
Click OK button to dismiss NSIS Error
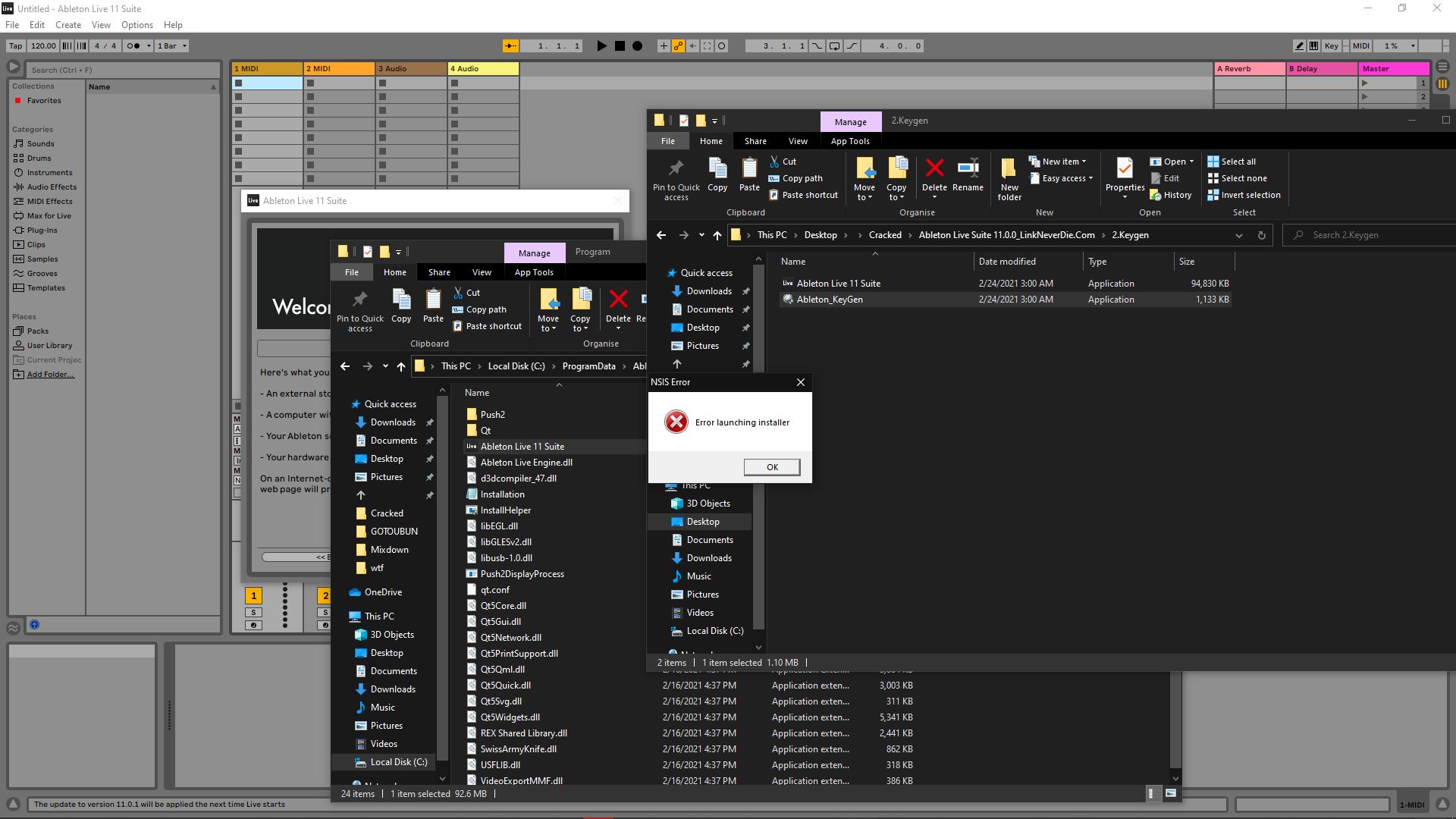[772, 466]
